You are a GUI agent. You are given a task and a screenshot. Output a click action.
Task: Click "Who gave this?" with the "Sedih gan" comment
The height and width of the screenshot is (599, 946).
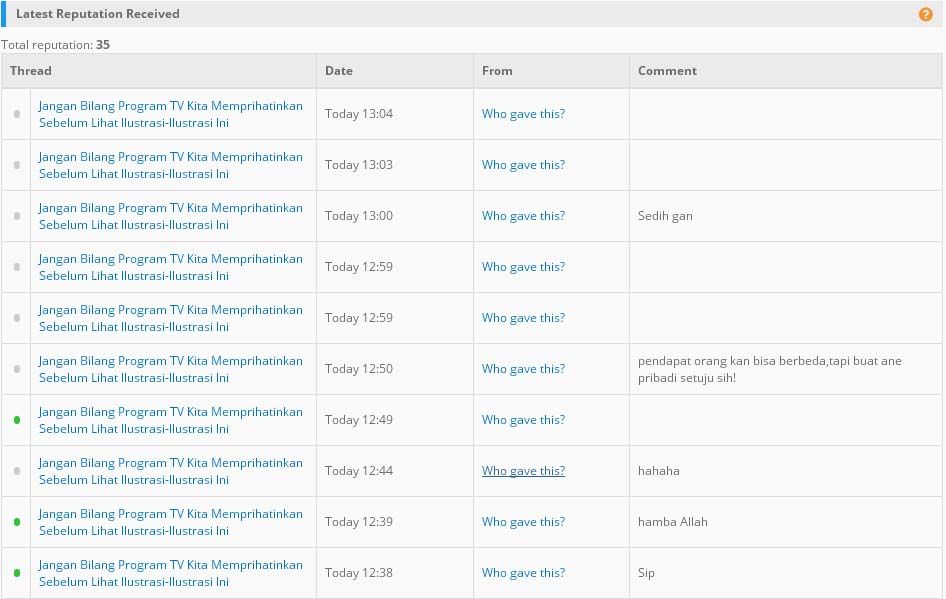pyautogui.click(x=523, y=216)
